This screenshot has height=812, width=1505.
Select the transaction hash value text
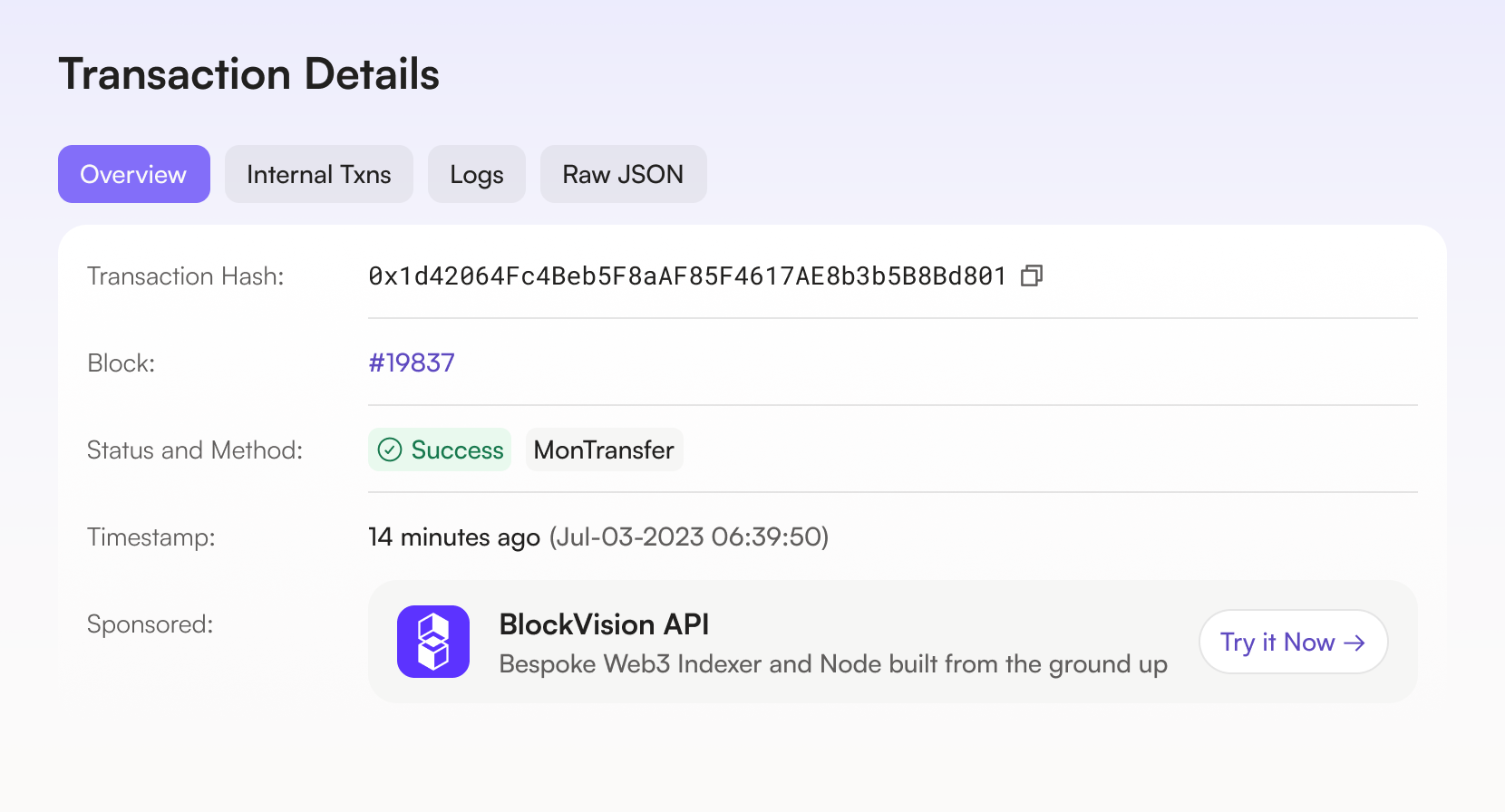coord(687,275)
